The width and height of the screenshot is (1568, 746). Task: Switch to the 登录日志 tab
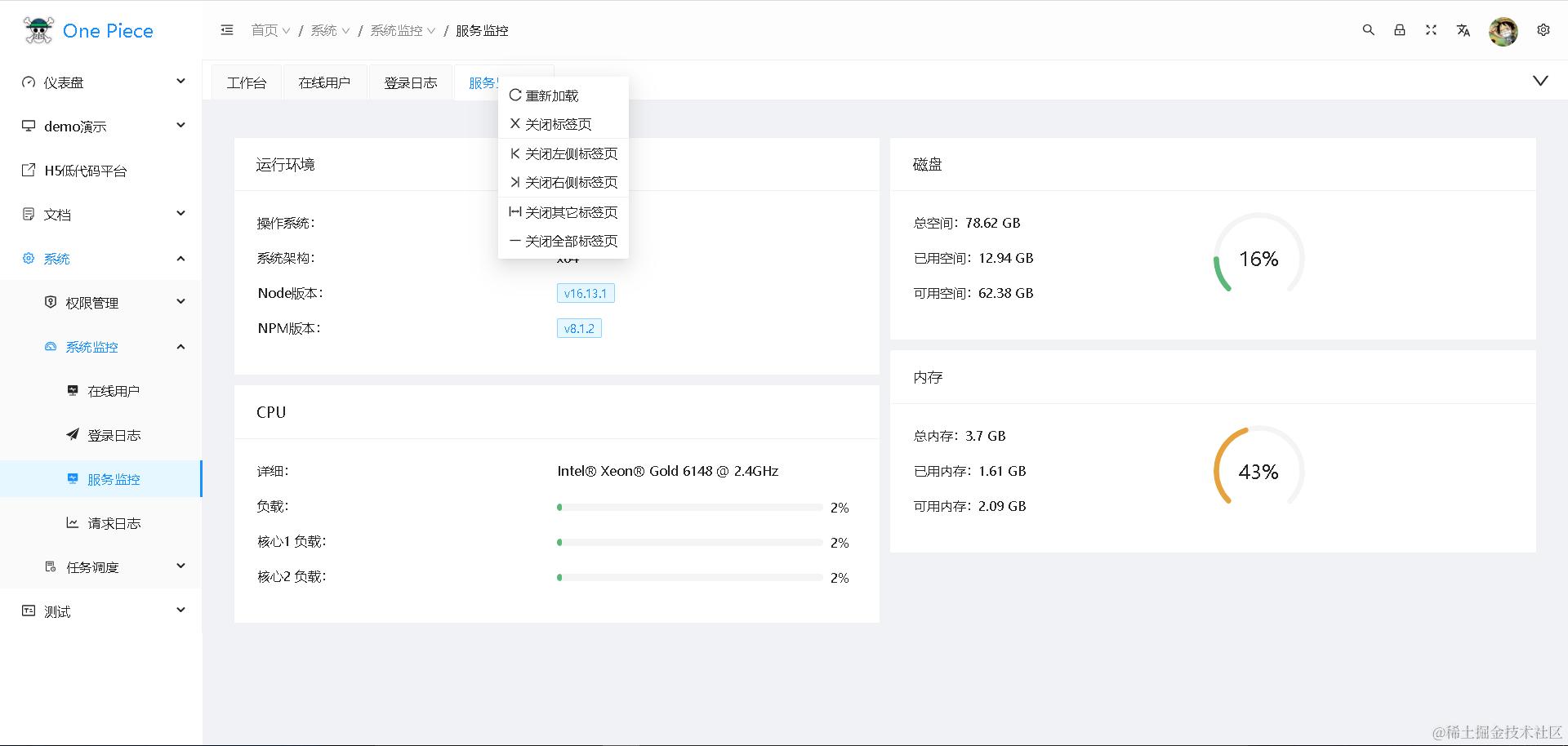click(411, 82)
